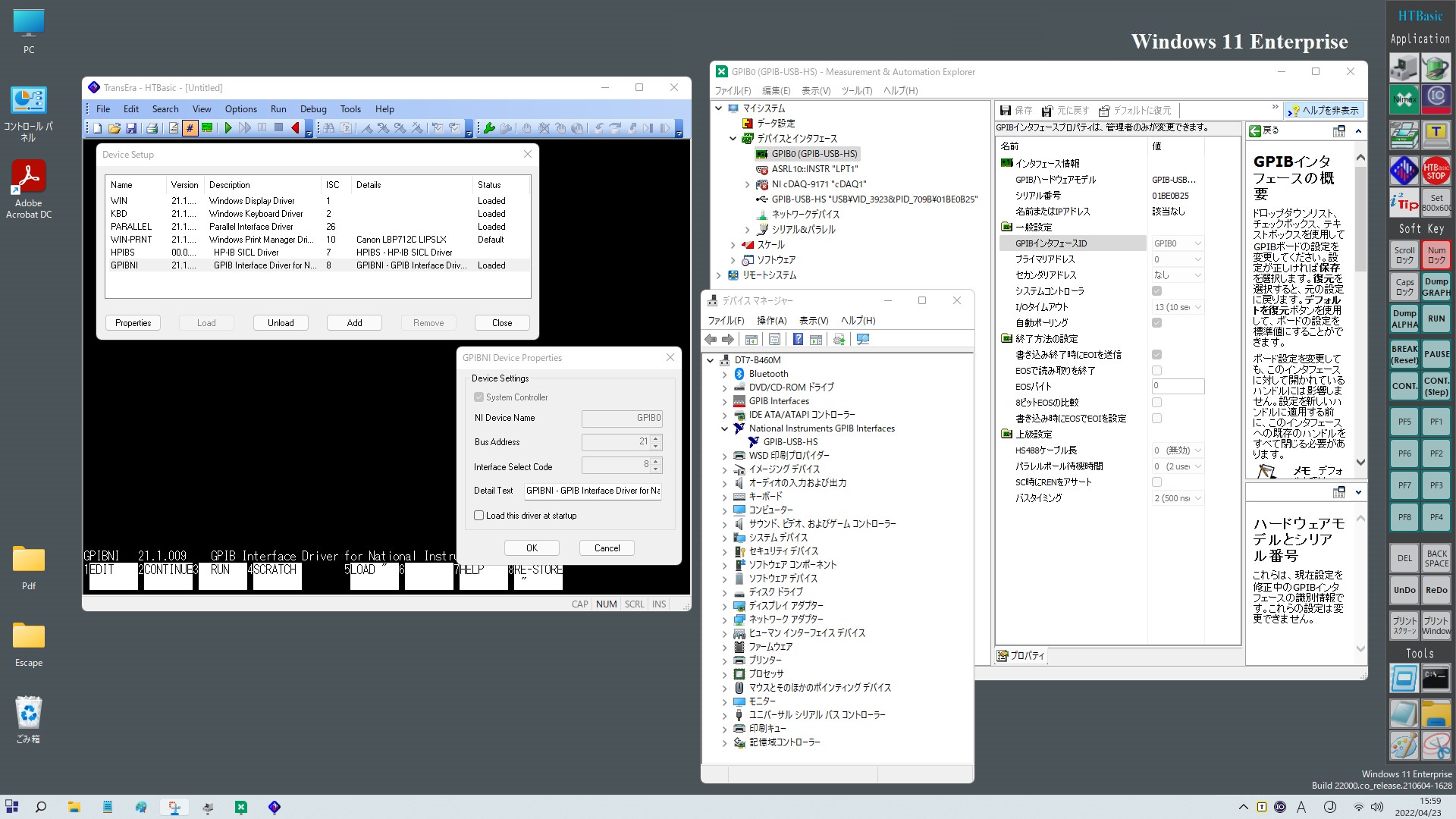Click UnDo soft key

pos(1404,590)
